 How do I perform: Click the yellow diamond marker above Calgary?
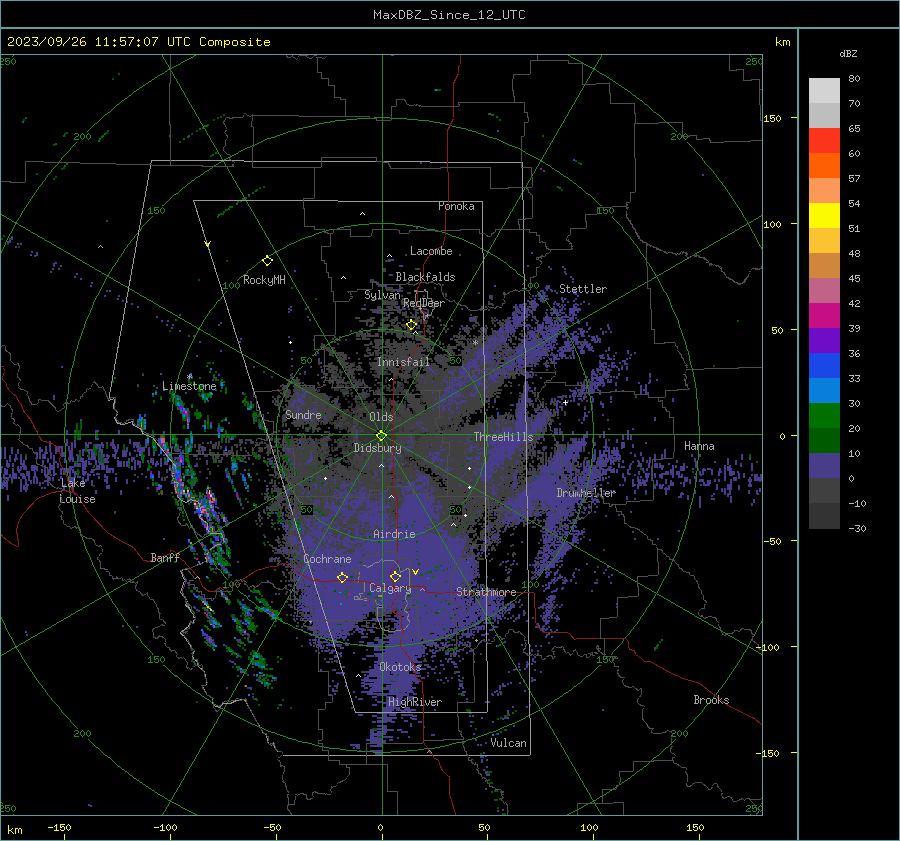click(x=395, y=576)
